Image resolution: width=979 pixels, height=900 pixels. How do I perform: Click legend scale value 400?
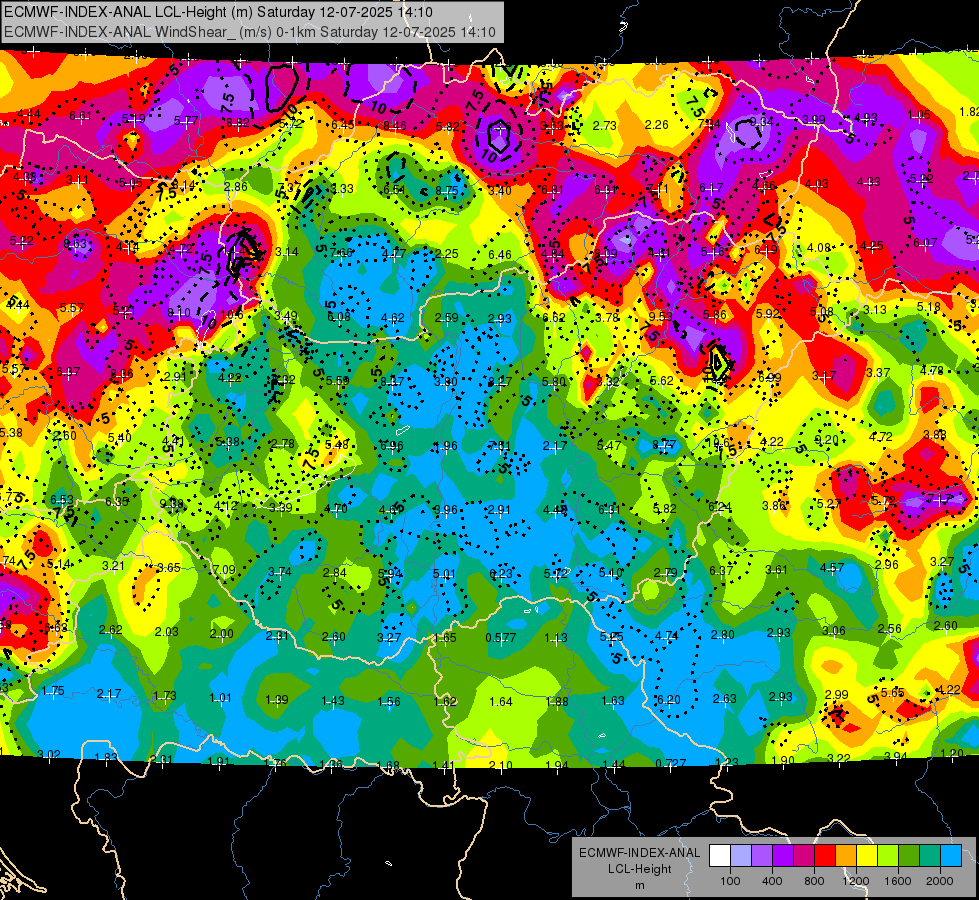point(772,881)
